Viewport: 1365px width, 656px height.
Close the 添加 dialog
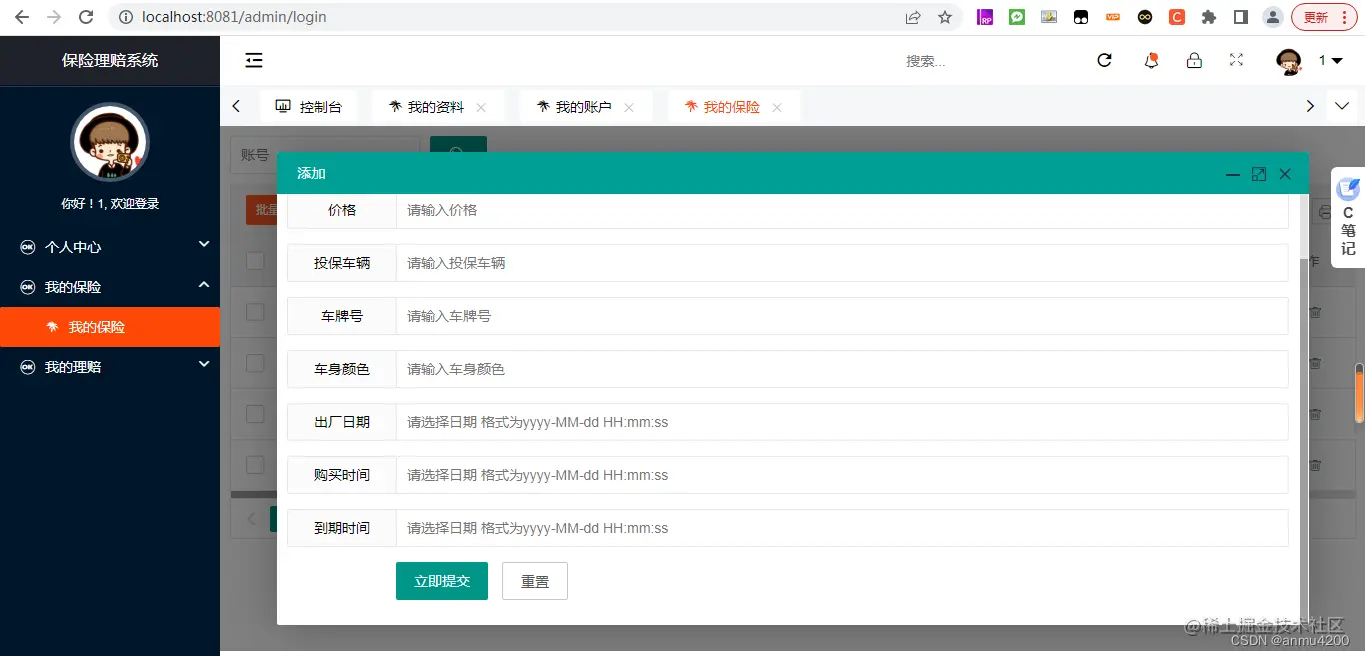pyautogui.click(x=1285, y=174)
